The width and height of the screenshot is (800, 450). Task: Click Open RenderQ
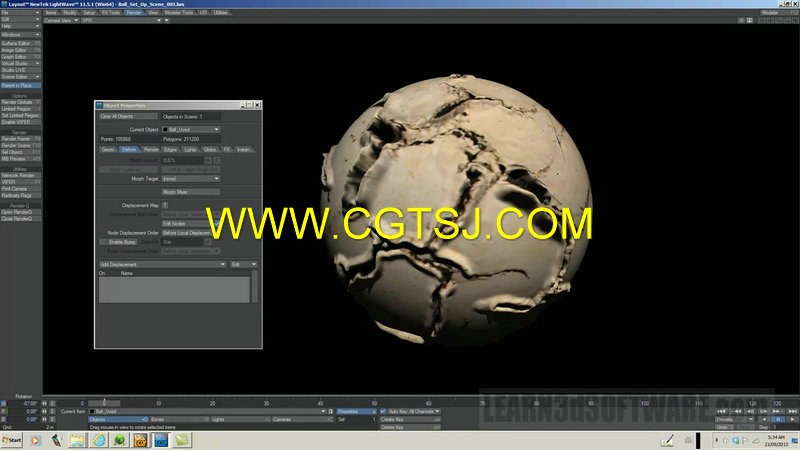click(20, 212)
